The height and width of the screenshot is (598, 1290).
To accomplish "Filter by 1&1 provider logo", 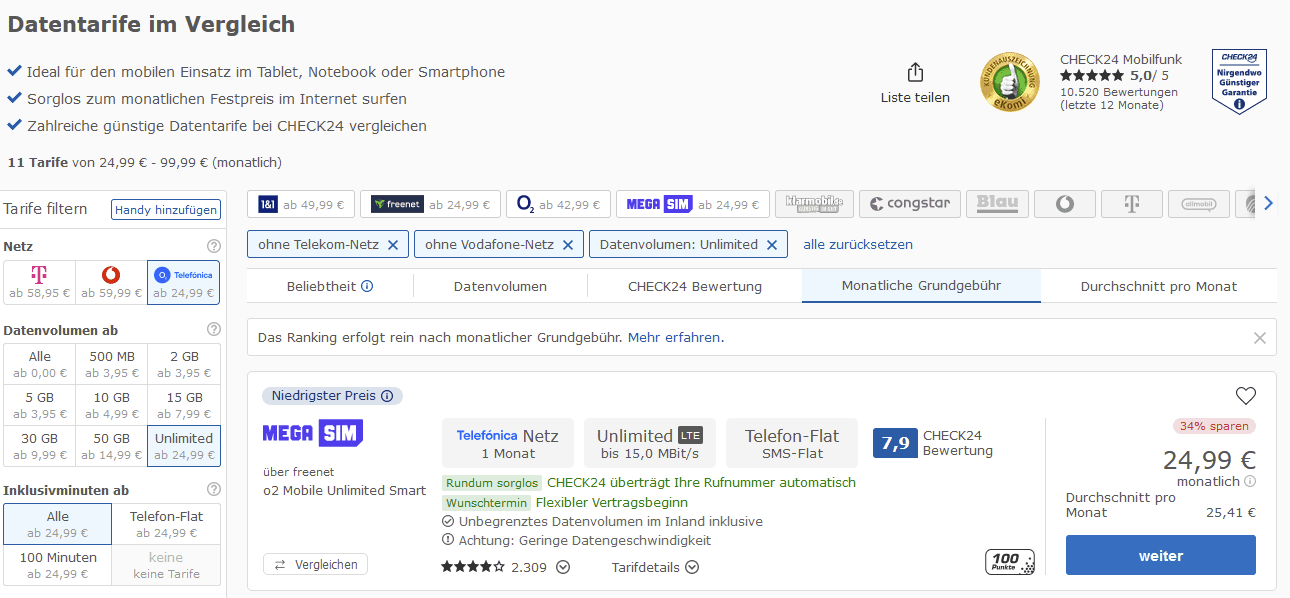I will tap(300, 204).
